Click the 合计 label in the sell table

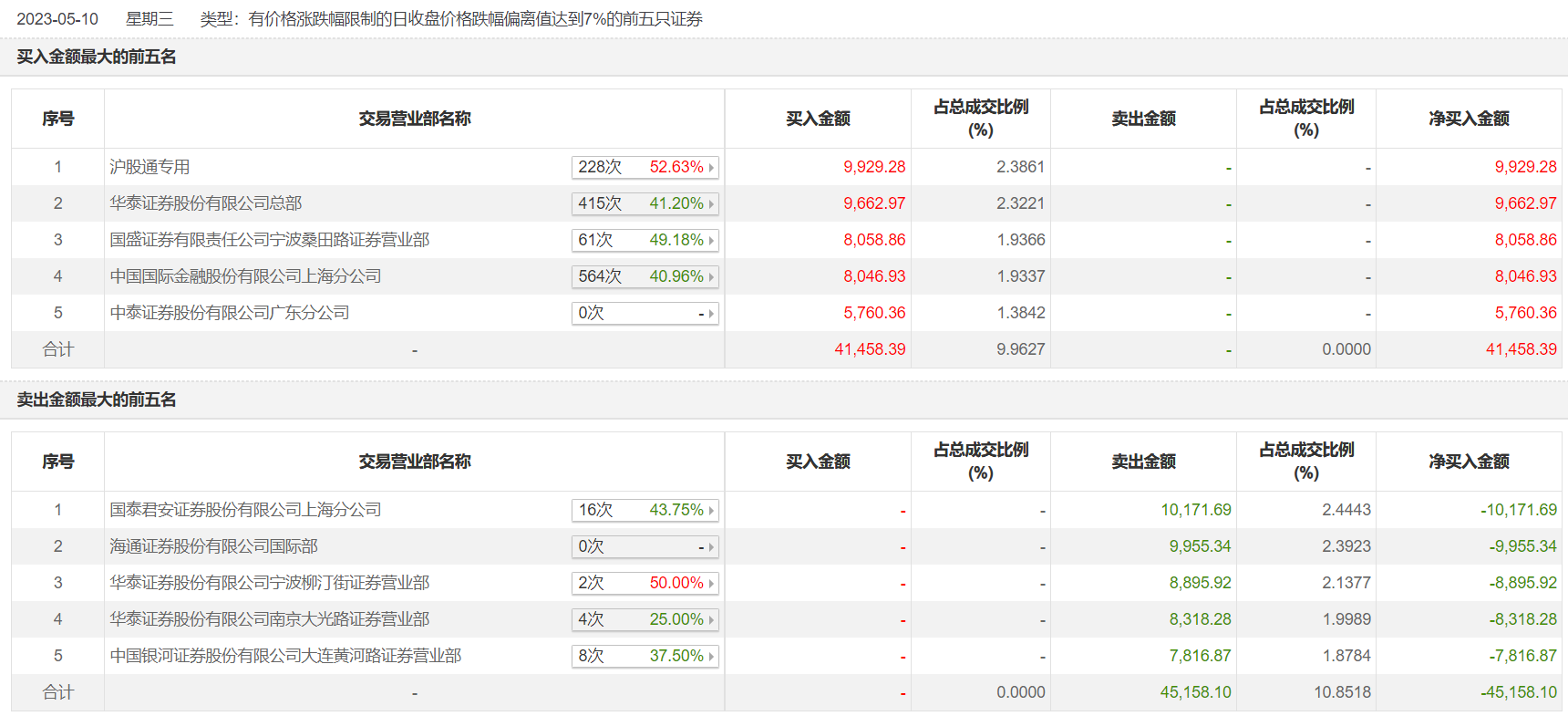click(x=57, y=692)
